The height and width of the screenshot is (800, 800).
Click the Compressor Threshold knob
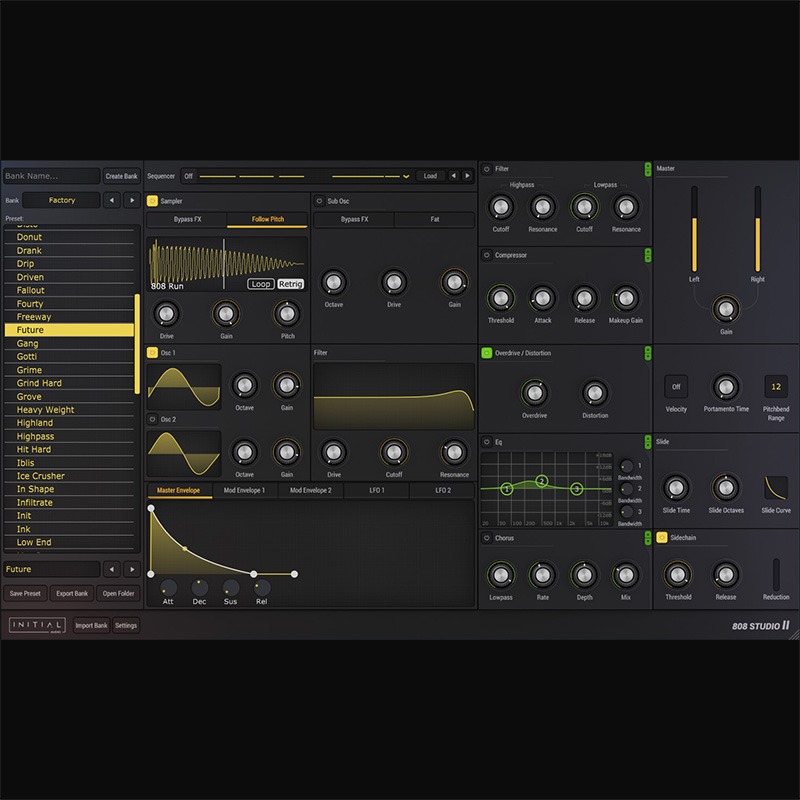click(501, 298)
